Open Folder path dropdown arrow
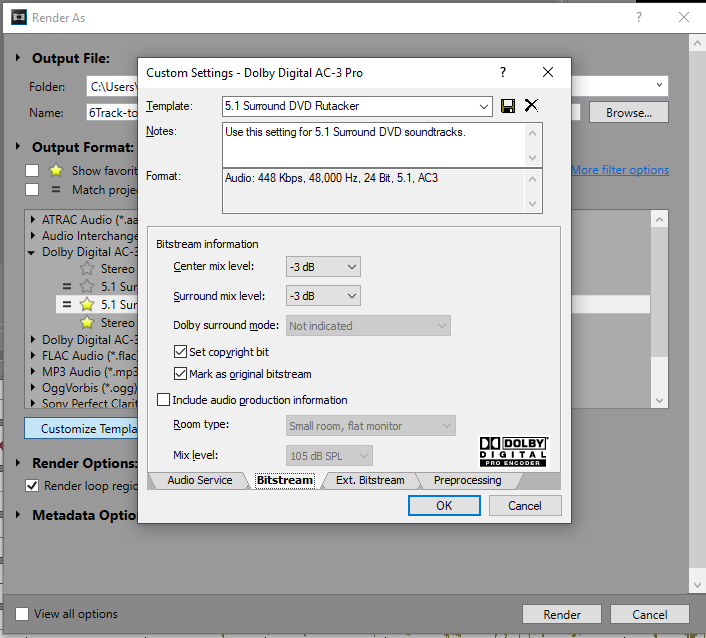This screenshot has width=706, height=638. point(659,85)
